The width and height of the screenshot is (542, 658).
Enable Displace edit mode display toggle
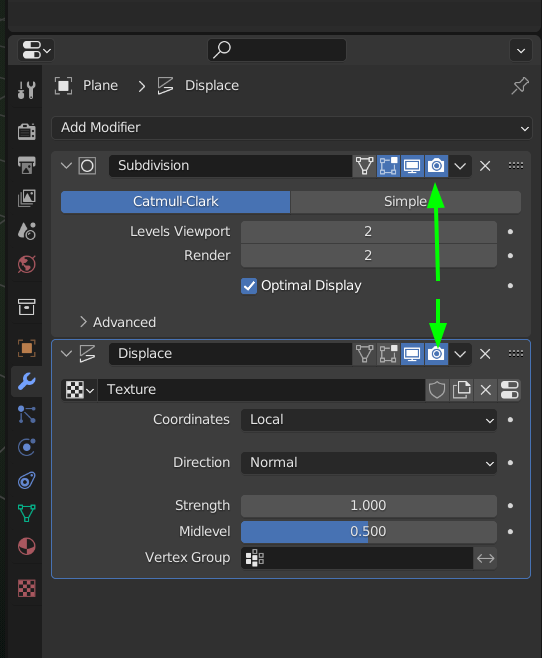click(x=388, y=354)
